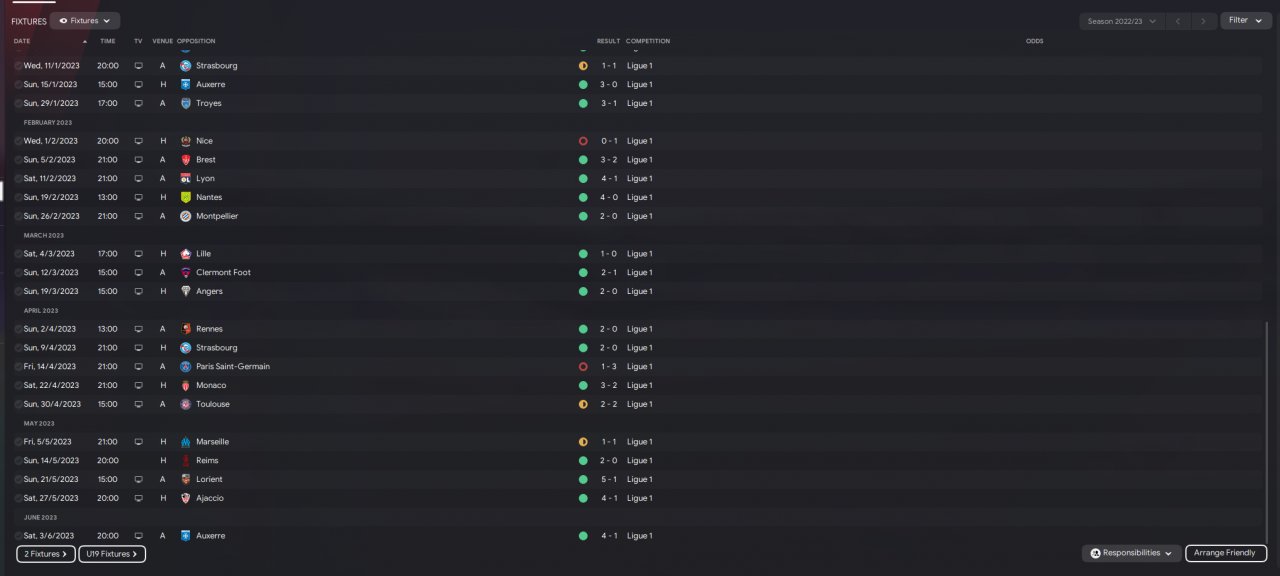
Task: Click the Lyon club logo
Action: (185, 179)
